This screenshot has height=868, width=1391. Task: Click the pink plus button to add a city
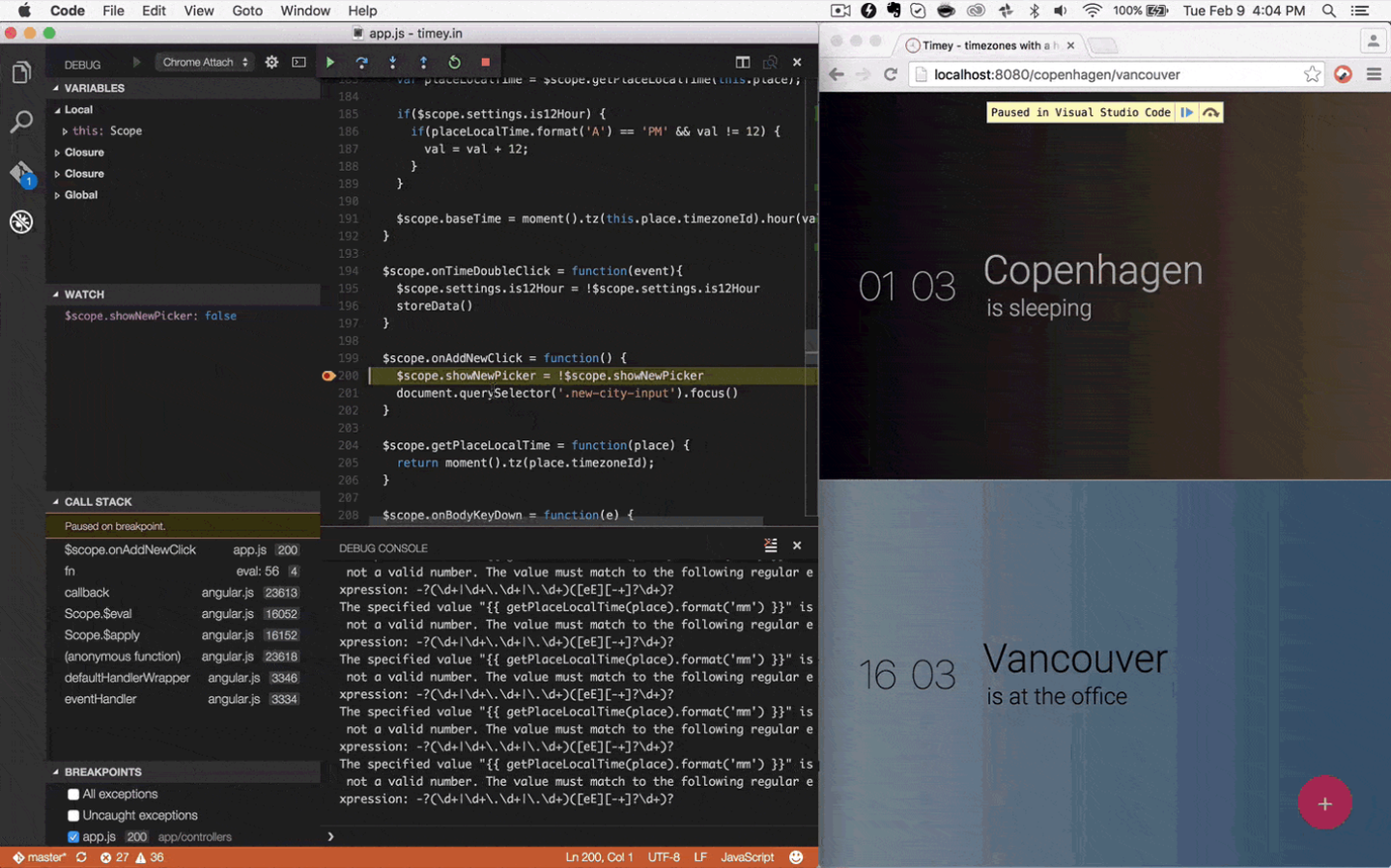pos(1324,802)
